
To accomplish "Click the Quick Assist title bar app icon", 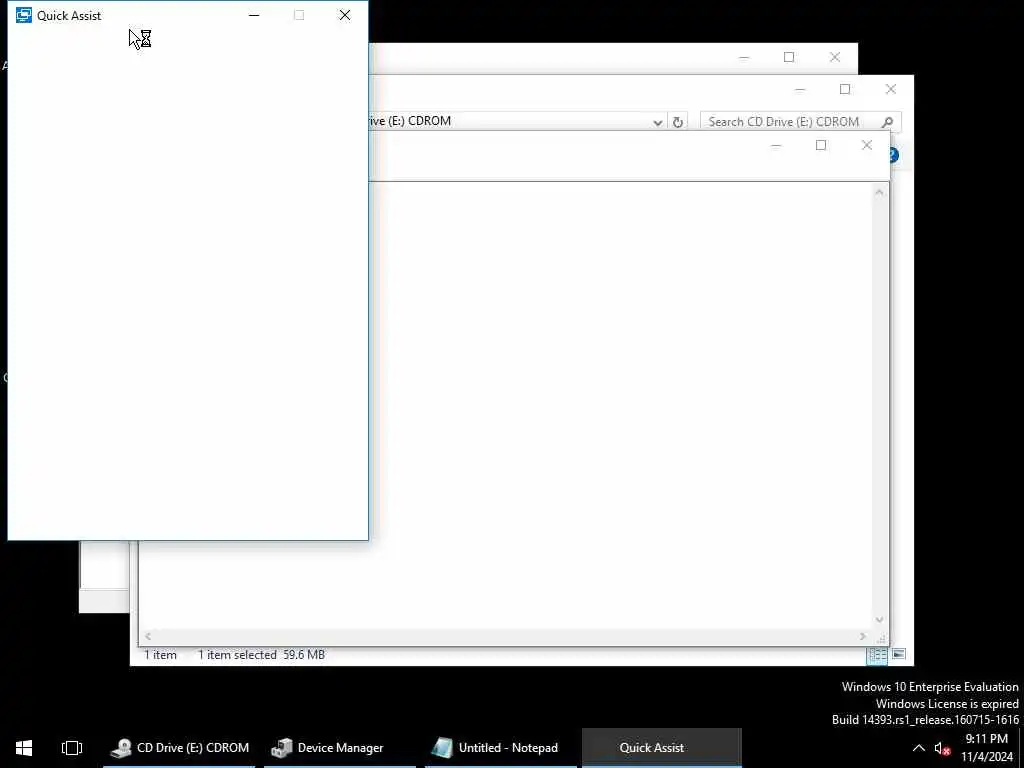I will (24, 15).
